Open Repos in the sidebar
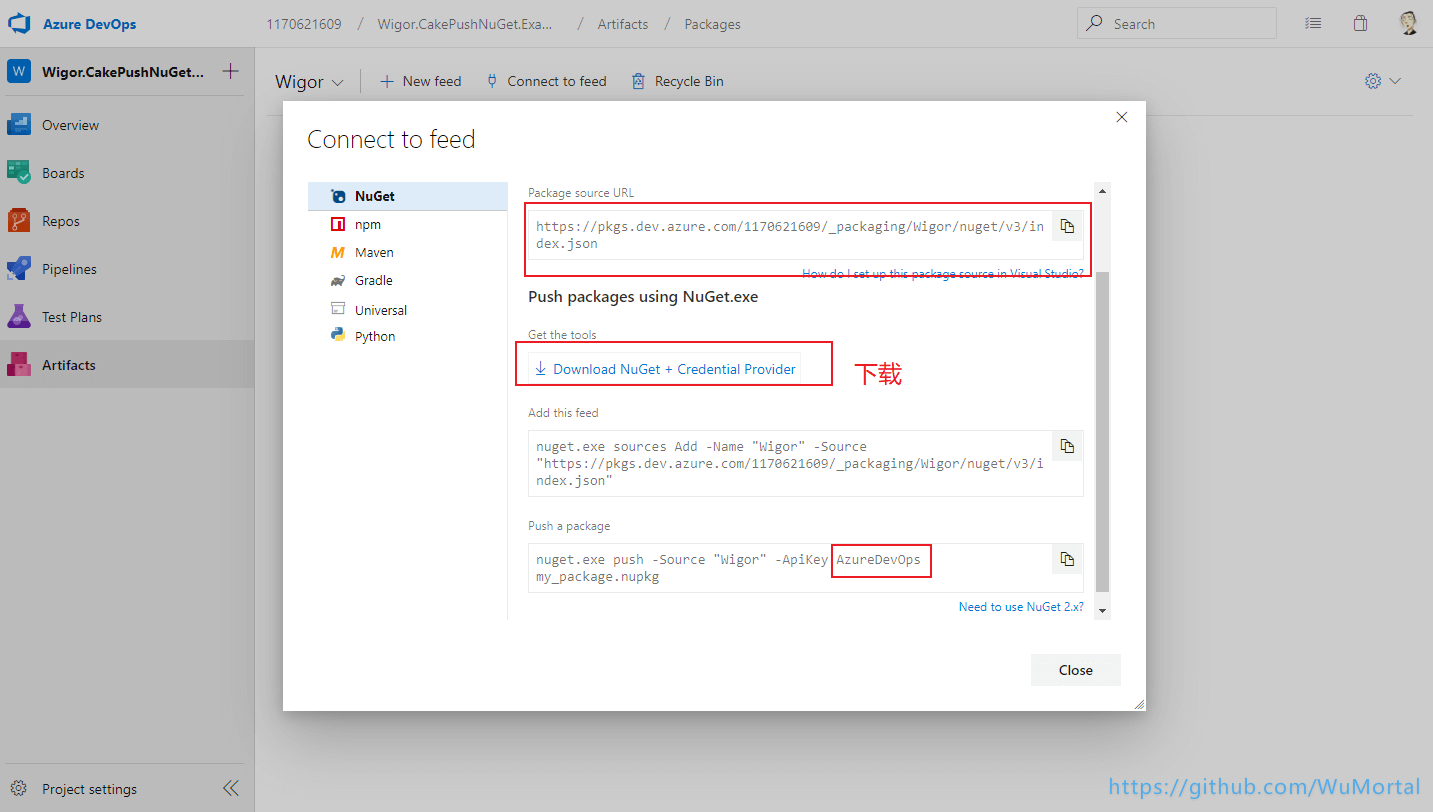 coord(127,221)
